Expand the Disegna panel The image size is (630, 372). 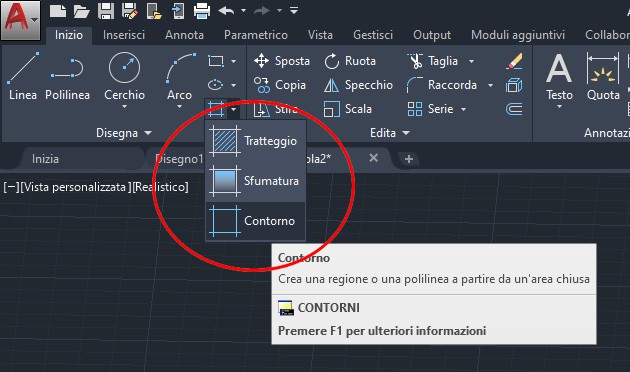coord(124,133)
